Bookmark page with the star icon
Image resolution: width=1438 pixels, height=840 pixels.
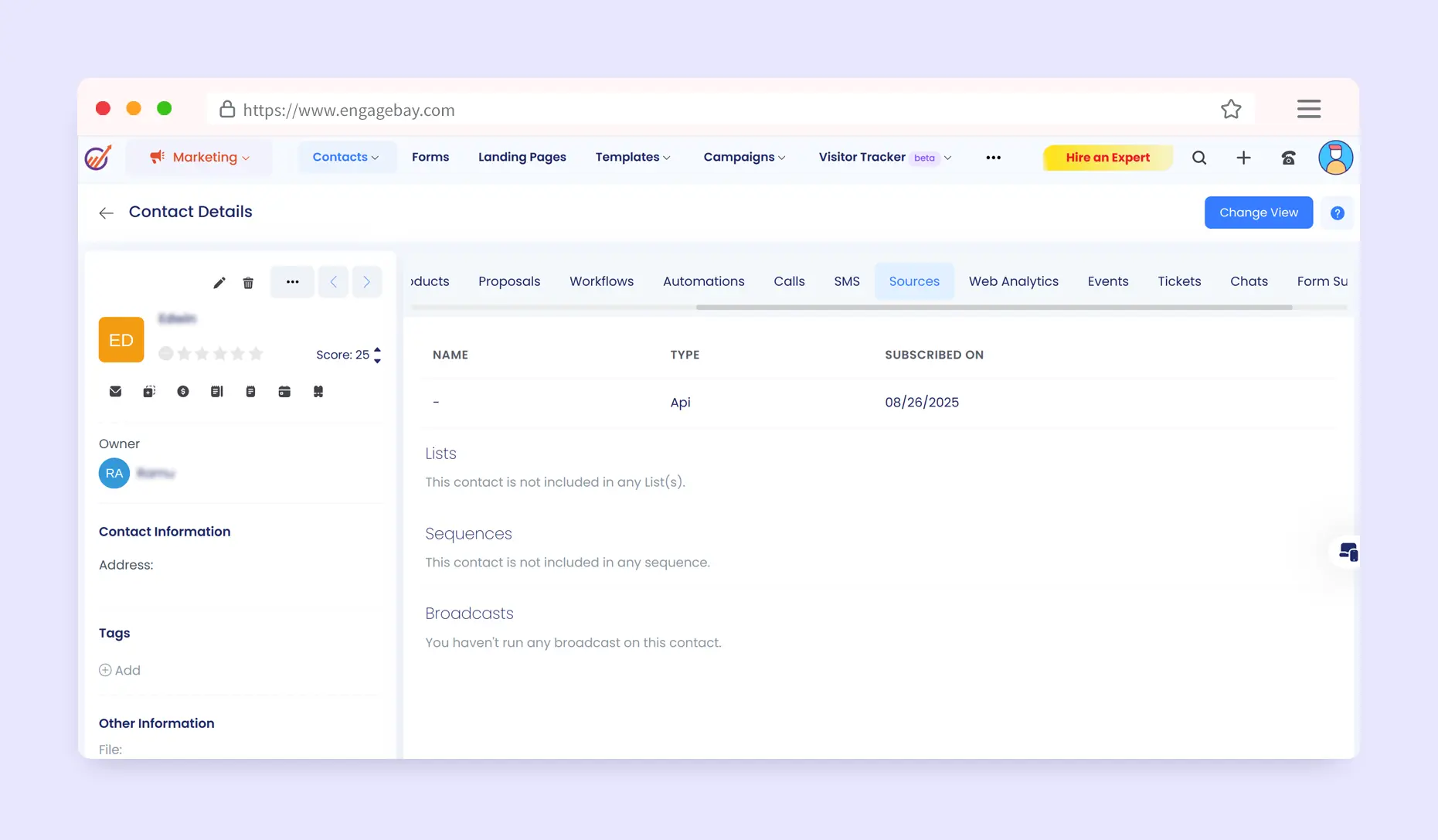[x=1231, y=110]
